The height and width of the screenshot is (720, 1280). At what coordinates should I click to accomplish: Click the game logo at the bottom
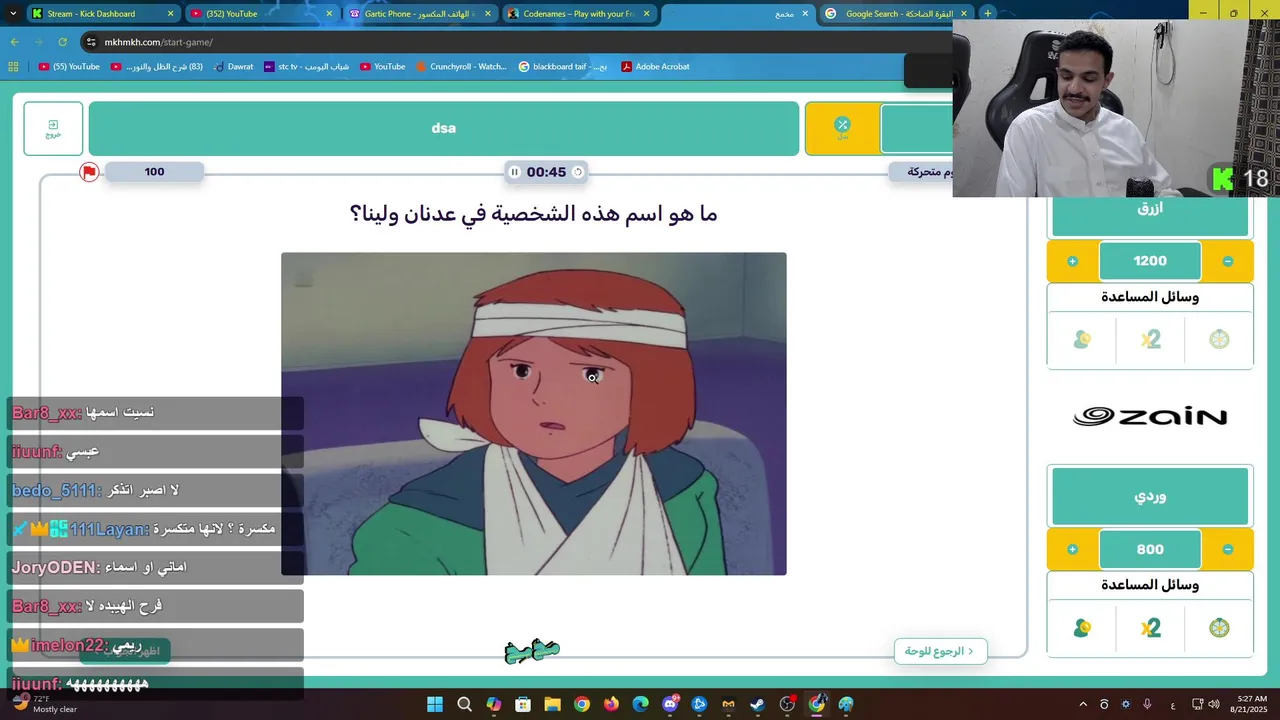click(532, 651)
